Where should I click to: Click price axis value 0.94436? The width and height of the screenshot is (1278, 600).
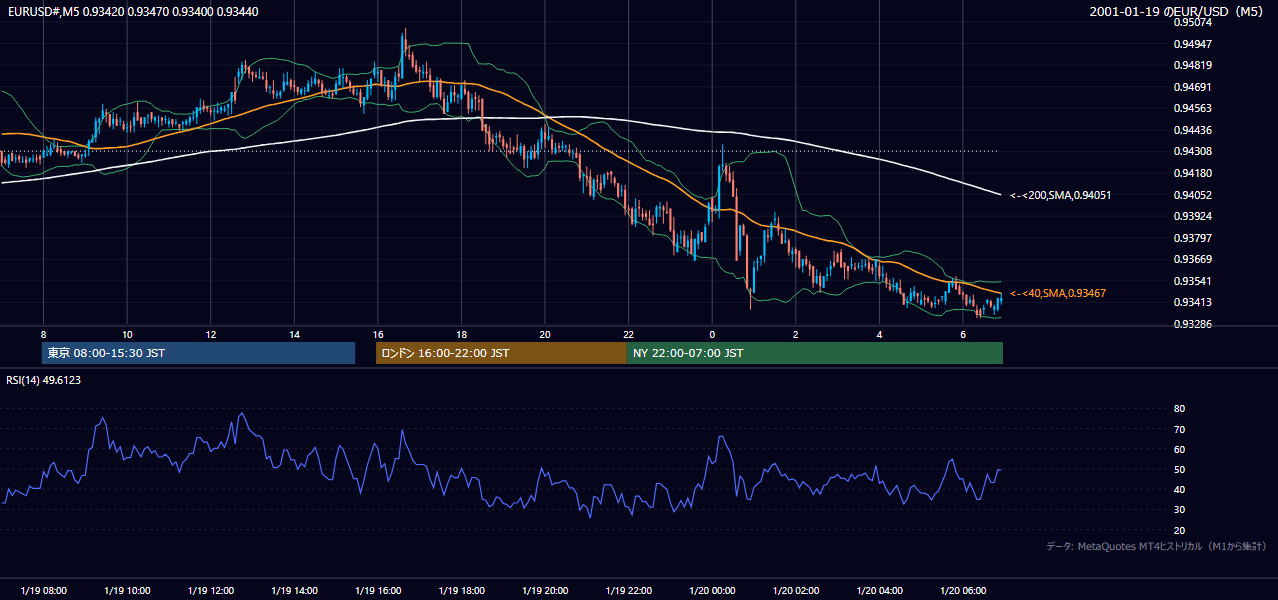pyautogui.click(x=1192, y=130)
